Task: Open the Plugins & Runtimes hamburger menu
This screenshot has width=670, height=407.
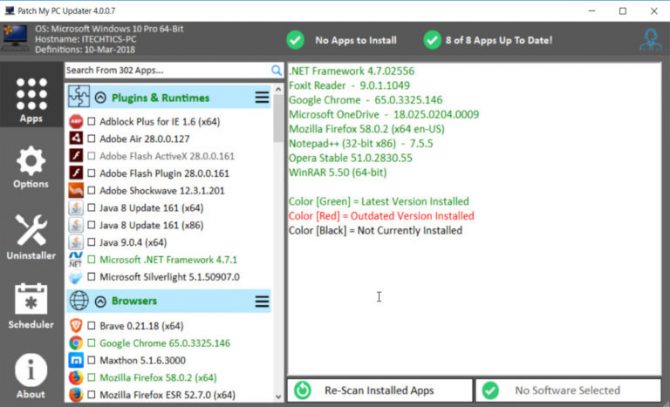Action: coord(262,97)
